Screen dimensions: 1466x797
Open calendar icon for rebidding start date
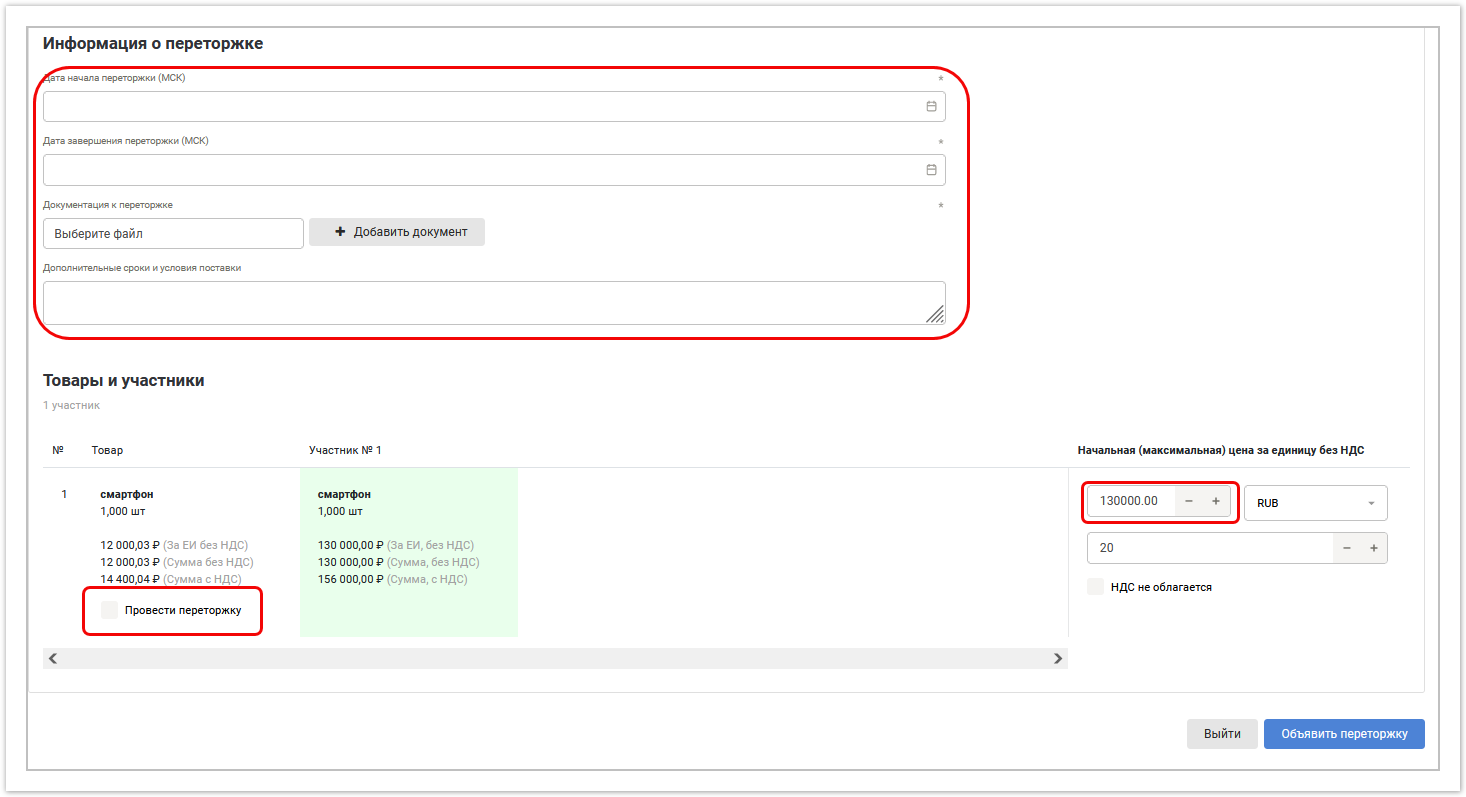(x=931, y=106)
